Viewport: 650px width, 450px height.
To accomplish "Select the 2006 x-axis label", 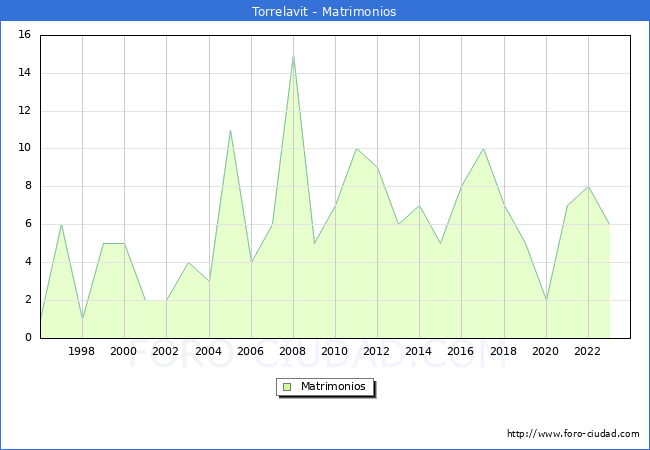I will (x=250, y=351).
